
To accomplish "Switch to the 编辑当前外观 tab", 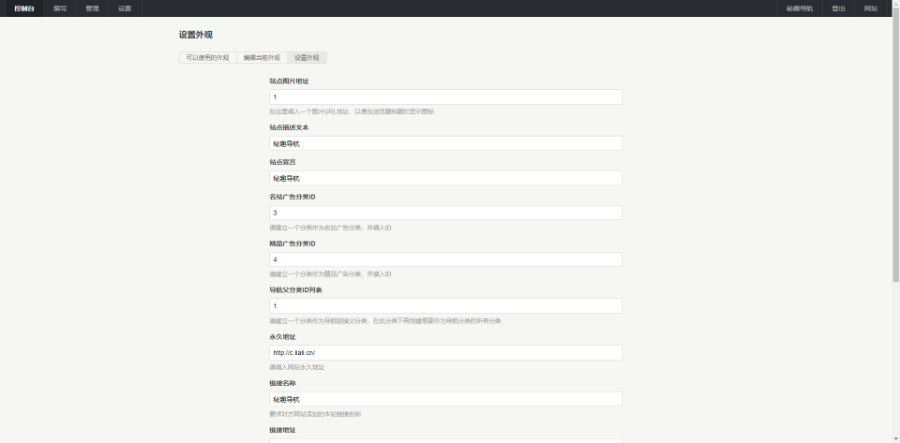I will (x=262, y=58).
